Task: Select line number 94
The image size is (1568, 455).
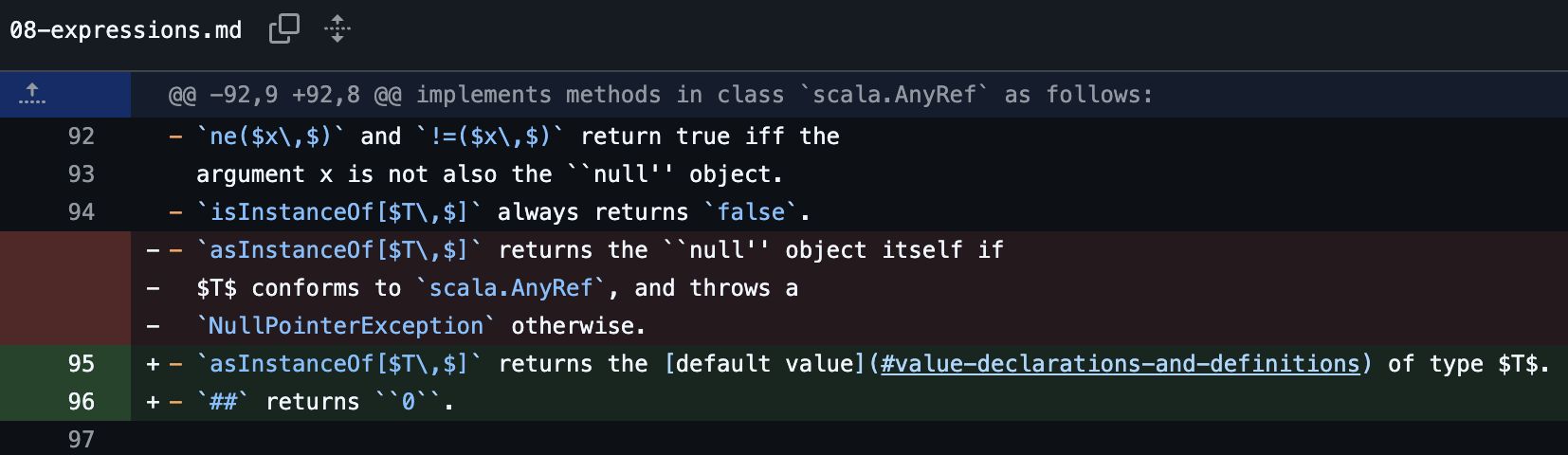Action: click(x=82, y=212)
